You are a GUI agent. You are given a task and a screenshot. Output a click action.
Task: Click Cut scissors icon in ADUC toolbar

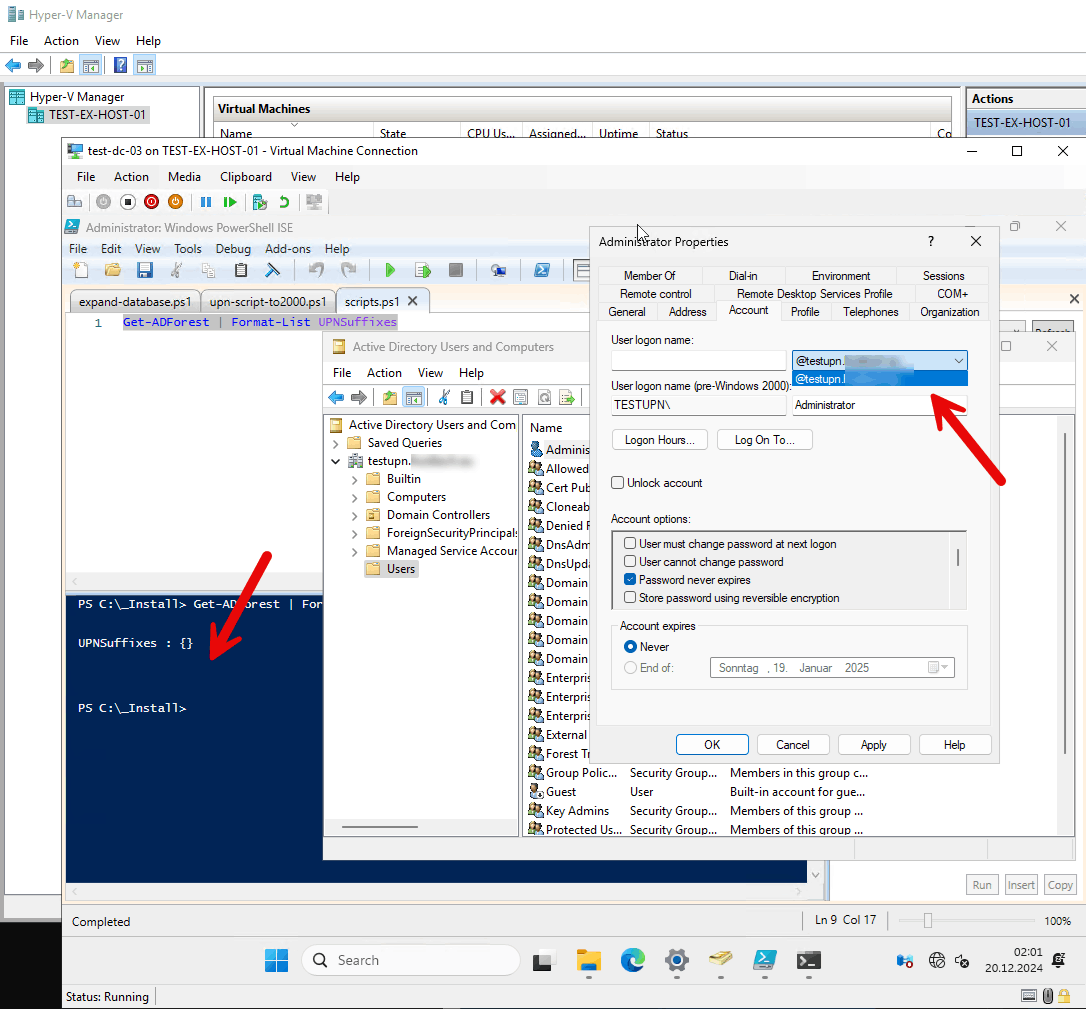coord(444,397)
